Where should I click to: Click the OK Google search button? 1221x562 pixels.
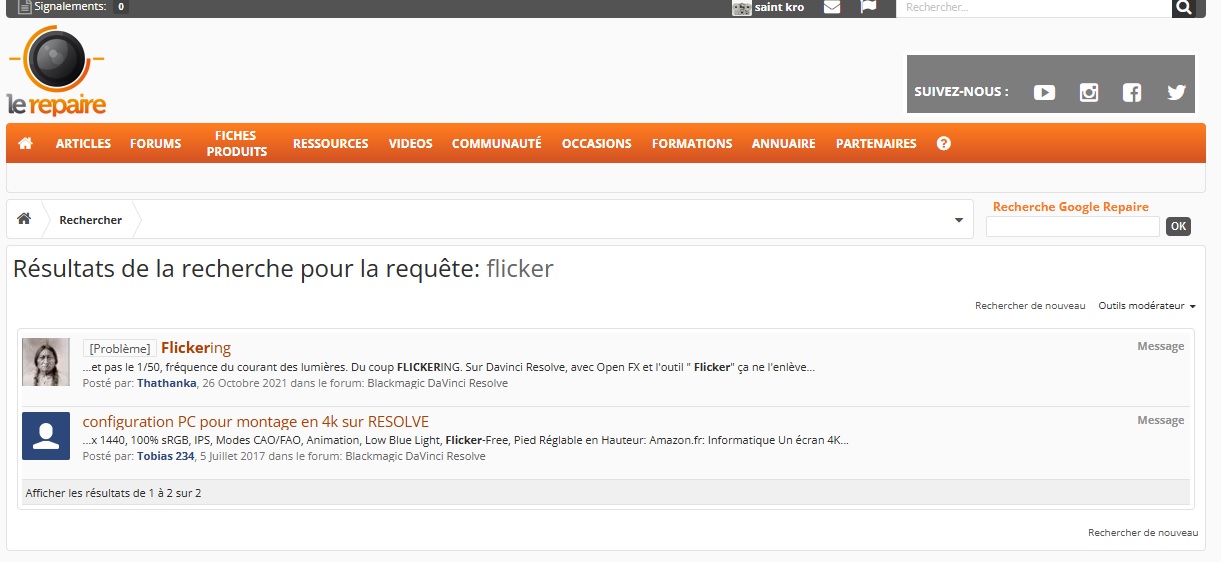point(1178,226)
